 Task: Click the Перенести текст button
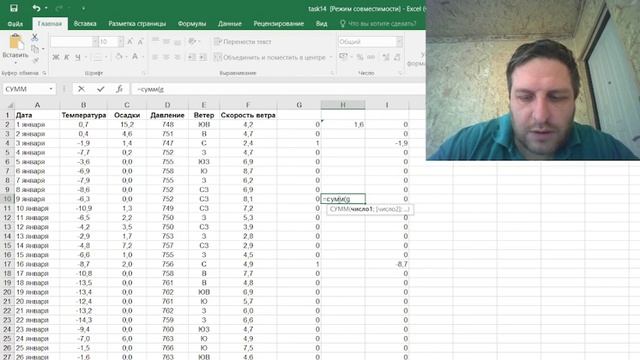click(242, 42)
